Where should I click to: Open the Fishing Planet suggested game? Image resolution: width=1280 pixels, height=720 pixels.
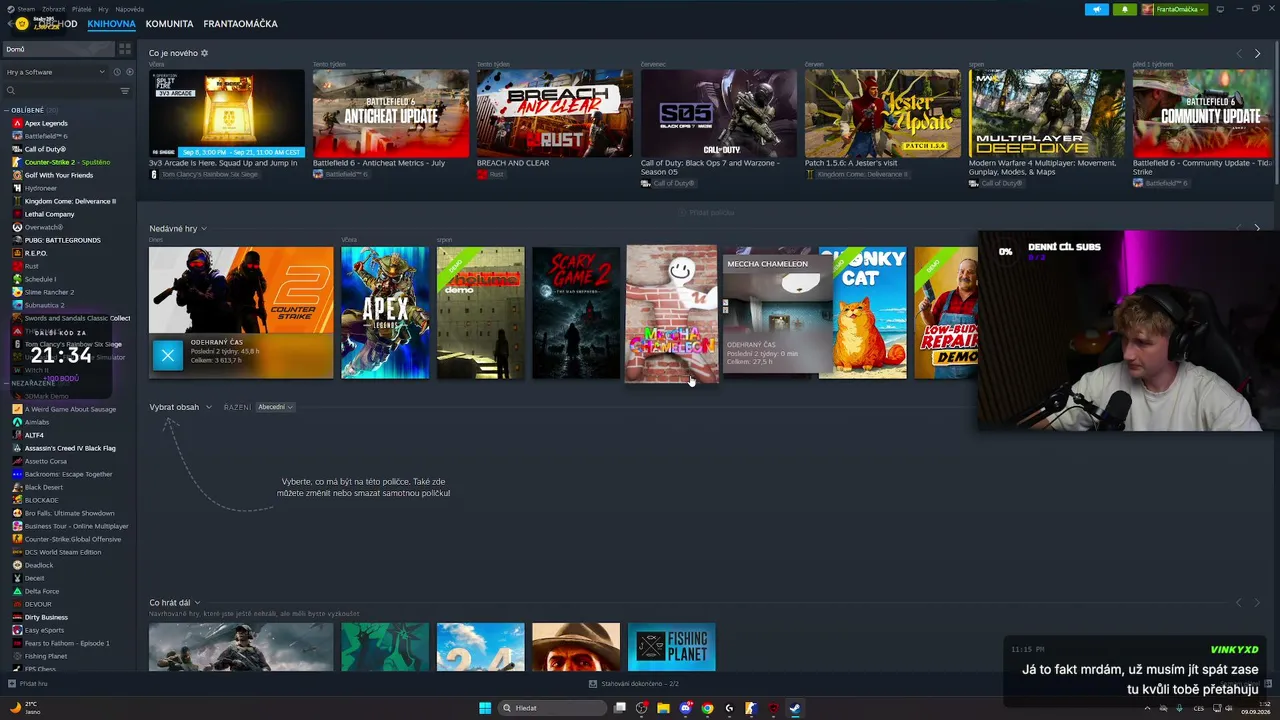click(x=672, y=647)
